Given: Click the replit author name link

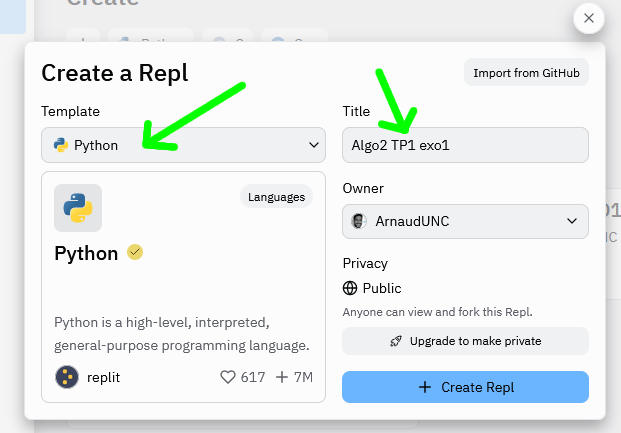Looking at the screenshot, I should pos(106,377).
